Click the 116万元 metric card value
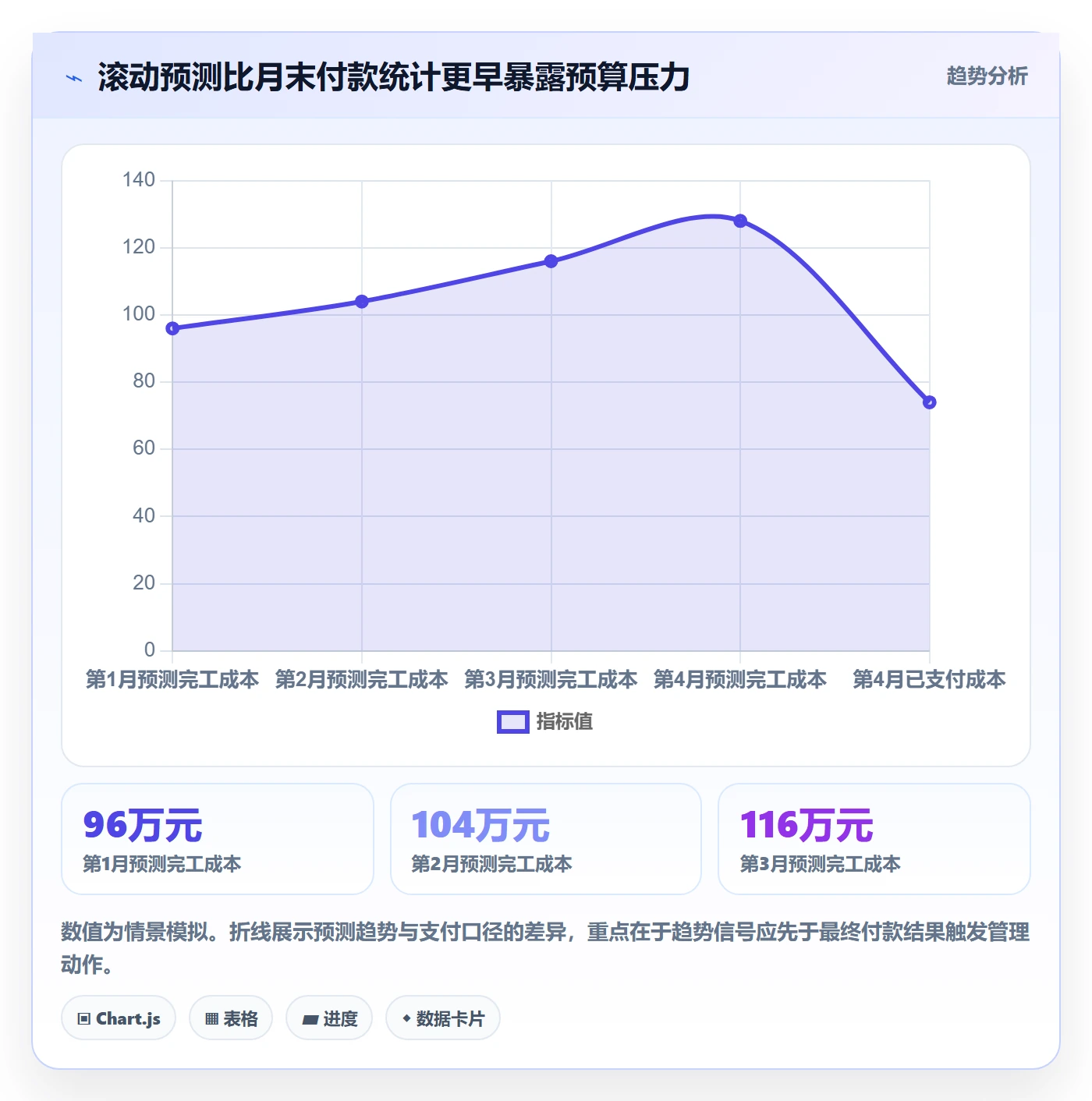The image size is (1092, 1101). coord(807,825)
